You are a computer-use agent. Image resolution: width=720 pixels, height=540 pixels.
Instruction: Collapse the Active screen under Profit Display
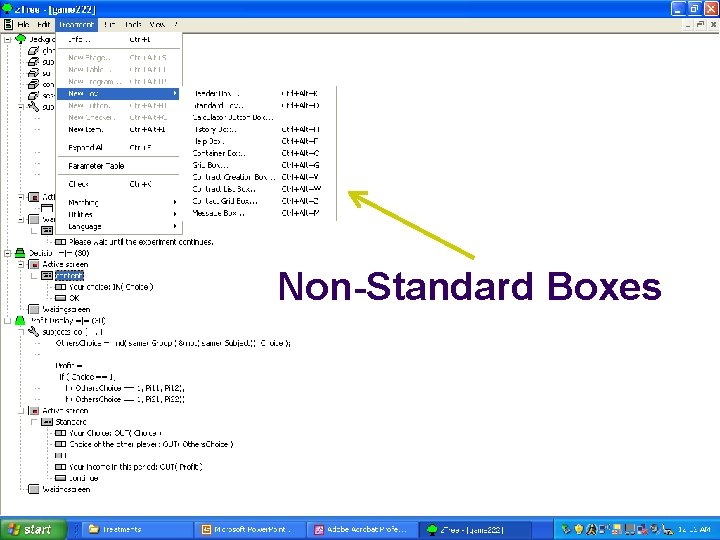(21, 411)
